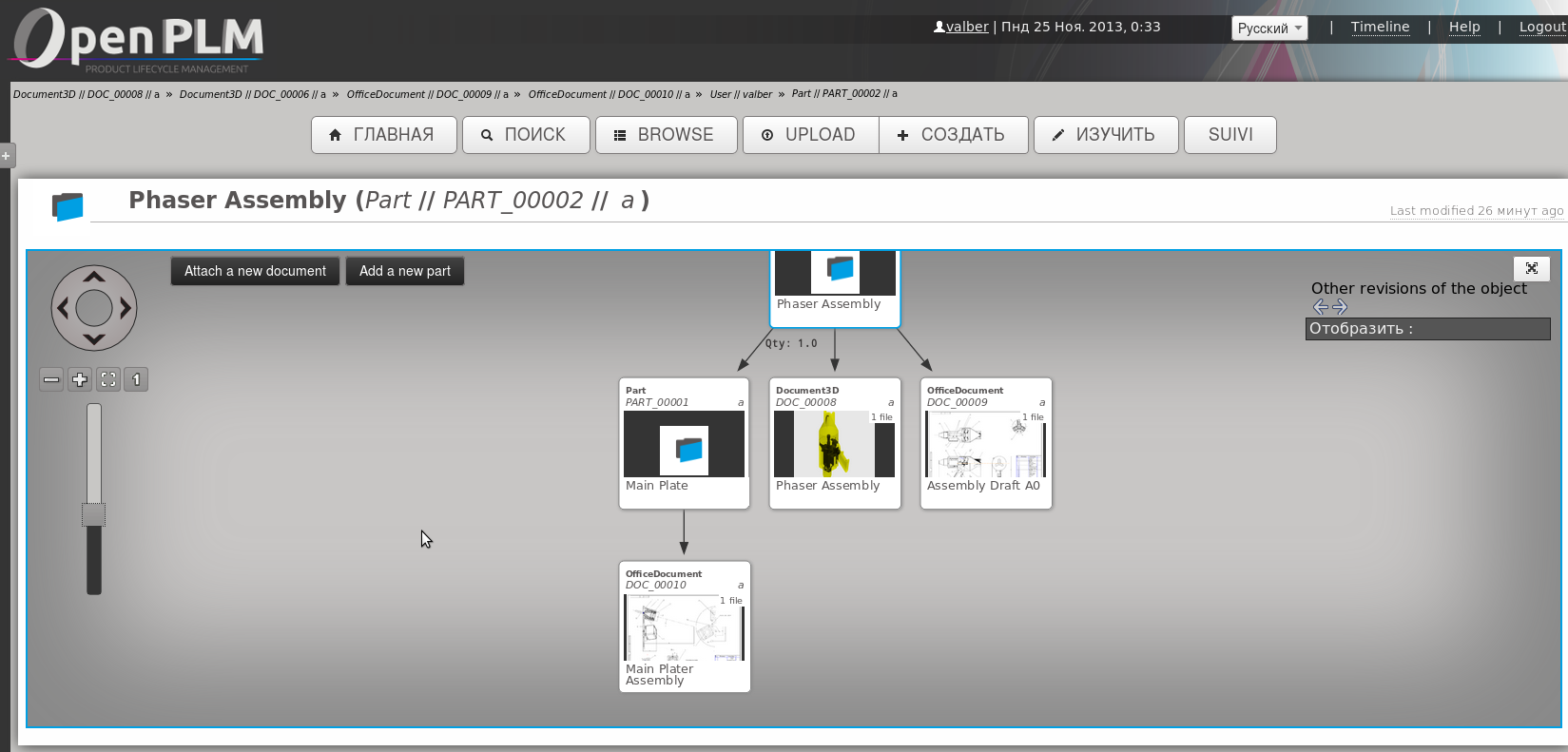Zoom in with the plus button

pos(80,379)
